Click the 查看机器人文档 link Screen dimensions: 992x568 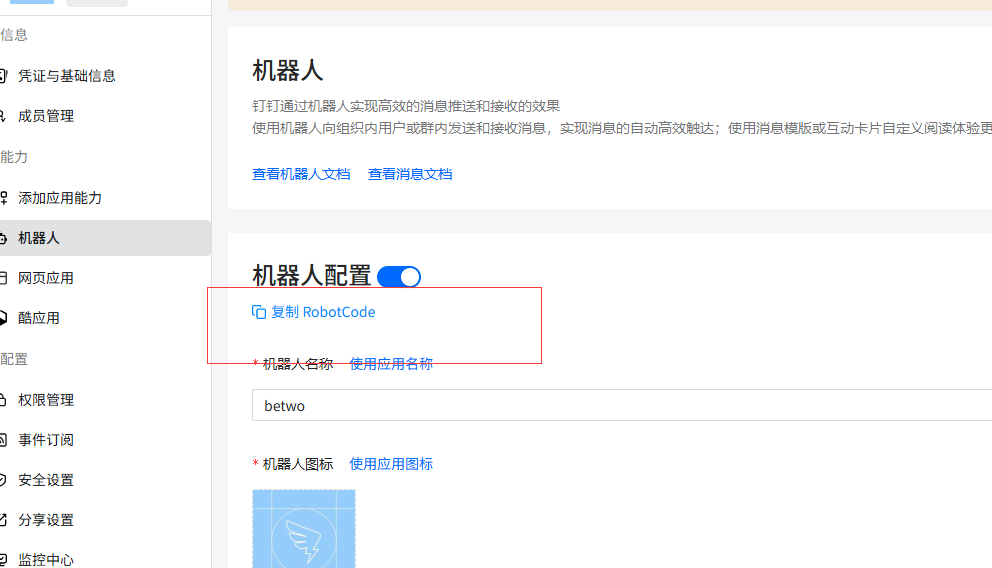click(x=301, y=174)
